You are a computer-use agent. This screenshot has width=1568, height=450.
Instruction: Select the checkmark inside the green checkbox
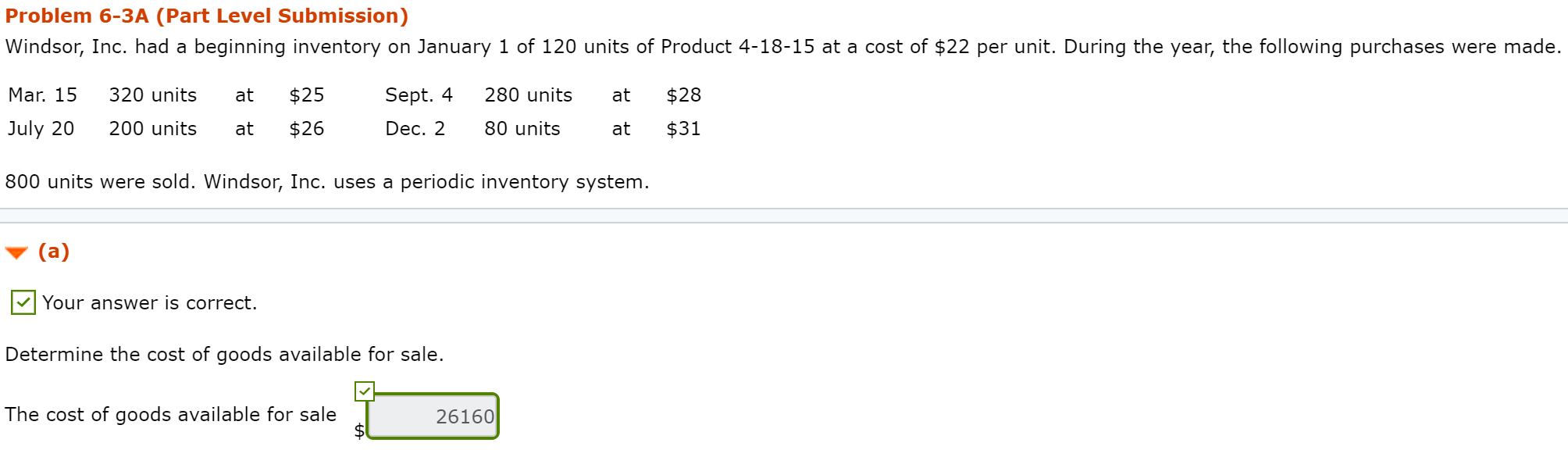pos(23,303)
